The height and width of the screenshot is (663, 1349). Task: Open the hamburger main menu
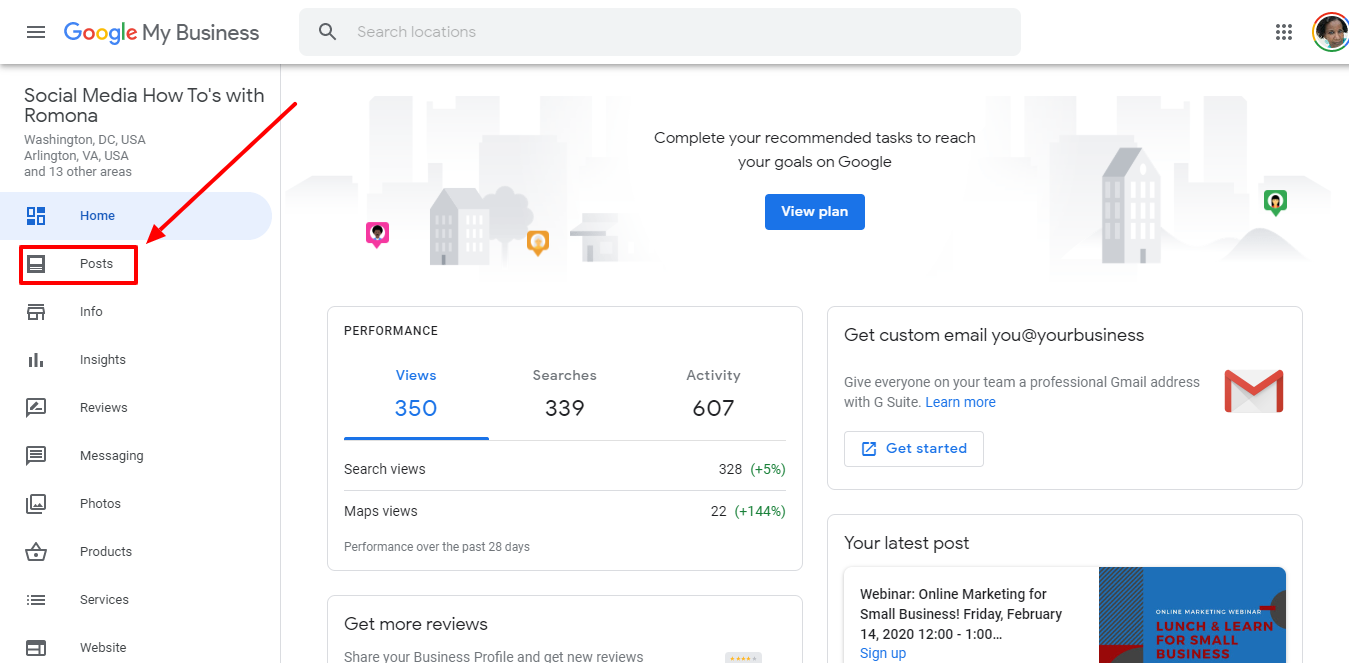point(36,32)
